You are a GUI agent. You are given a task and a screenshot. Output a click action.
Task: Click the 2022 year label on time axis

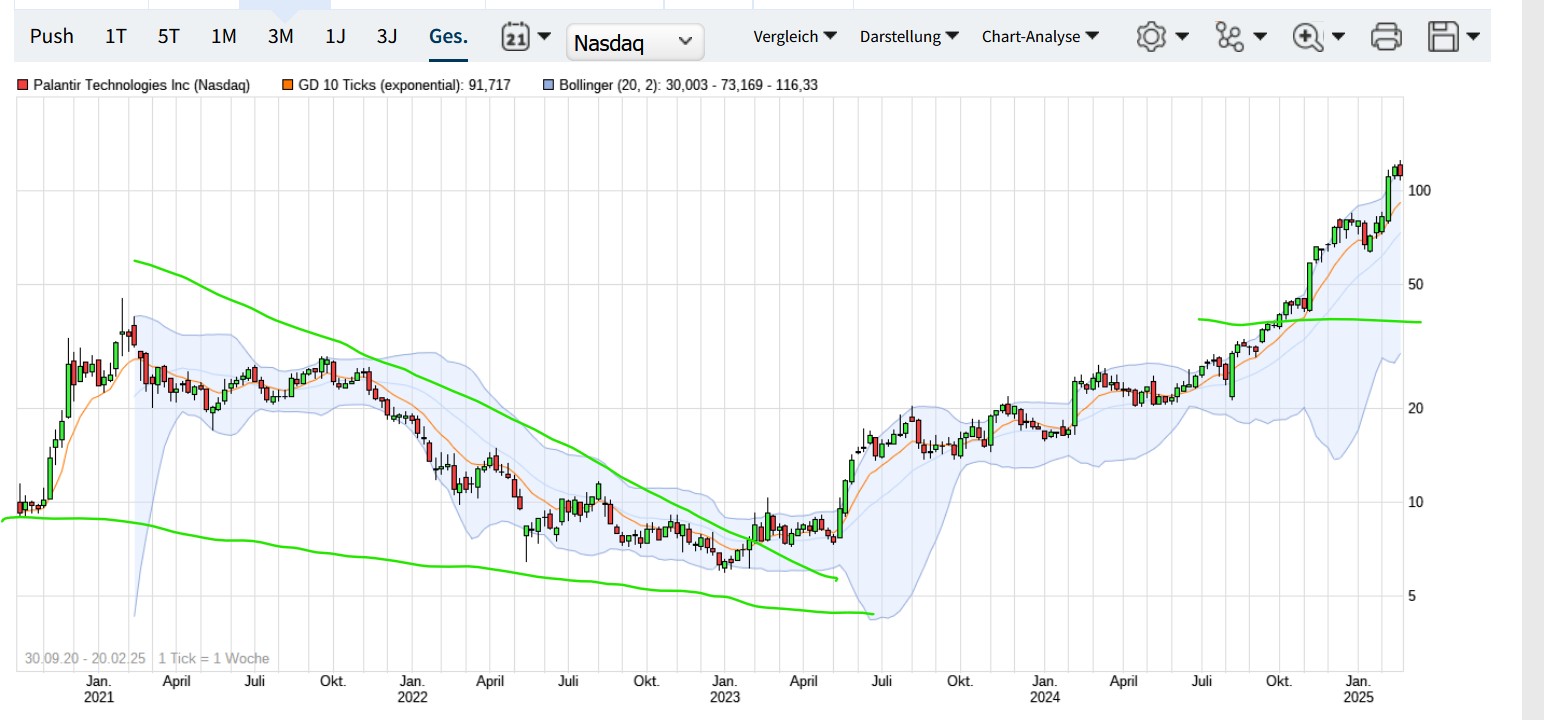tap(412, 697)
